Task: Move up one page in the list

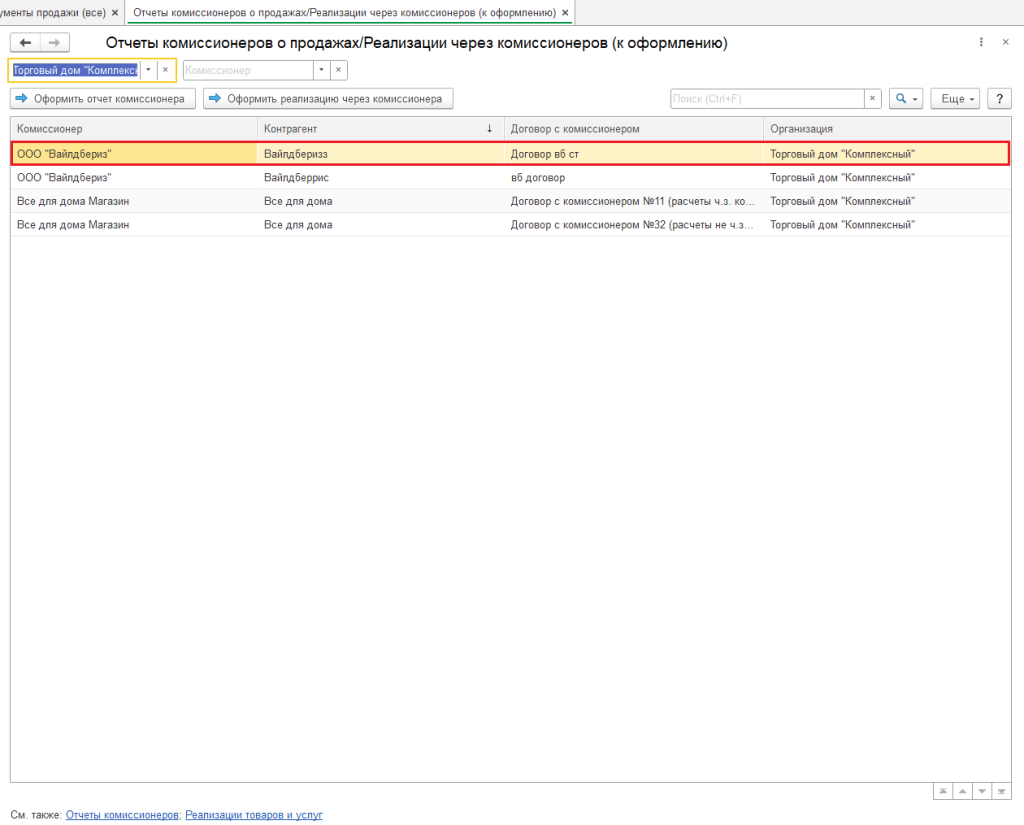Action: [x=963, y=791]
